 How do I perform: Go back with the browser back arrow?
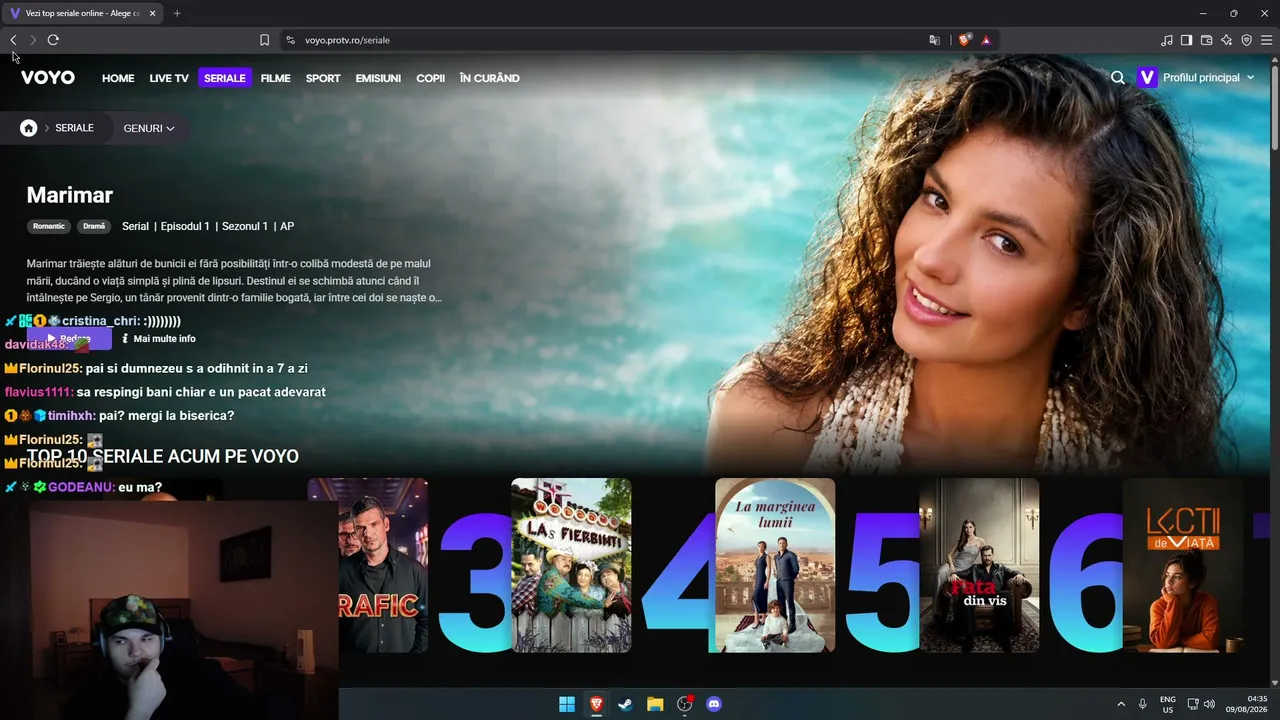13,40
